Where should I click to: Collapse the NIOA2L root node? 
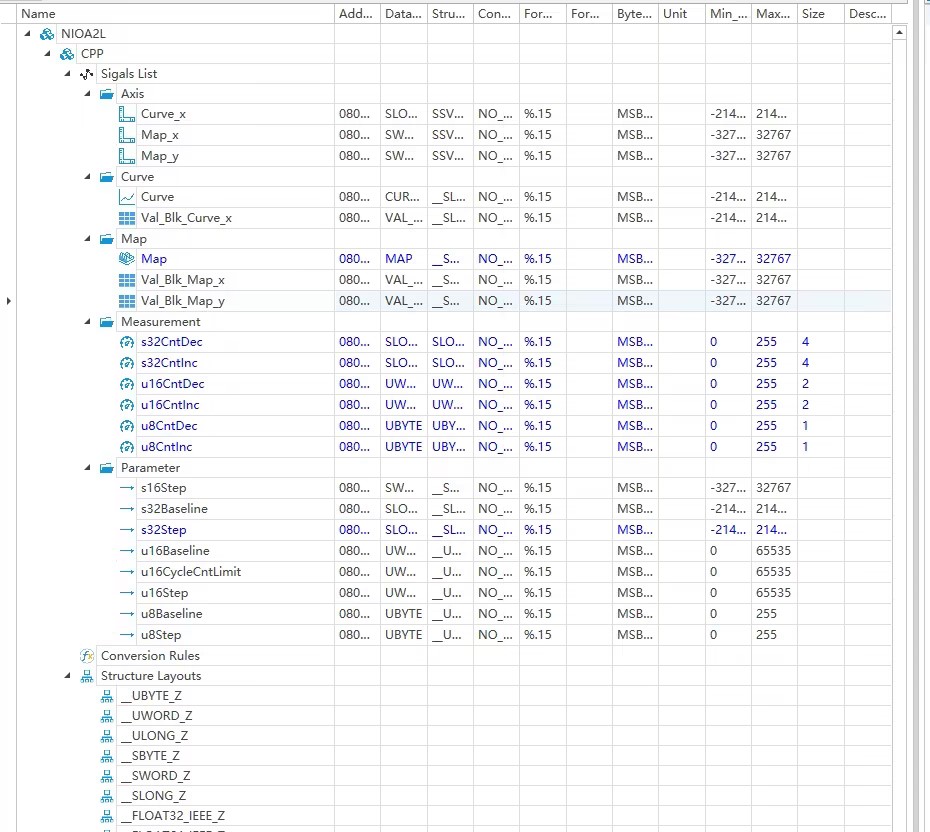[x=27, y=34]
